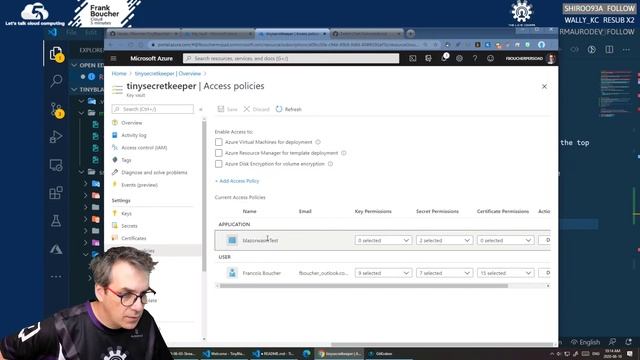This screenshot has width=640, height=360.
Task: Enable Azure Resource Manager for template deployment
Action: click(x=219, y=153)
